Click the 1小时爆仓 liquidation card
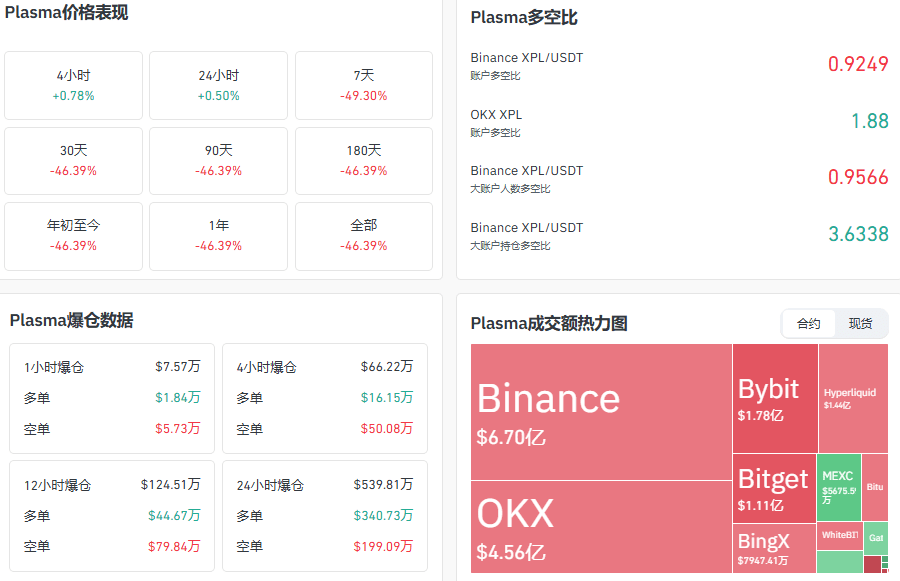Viewport: 900px width, 581px height. click(x=112, y=398)
